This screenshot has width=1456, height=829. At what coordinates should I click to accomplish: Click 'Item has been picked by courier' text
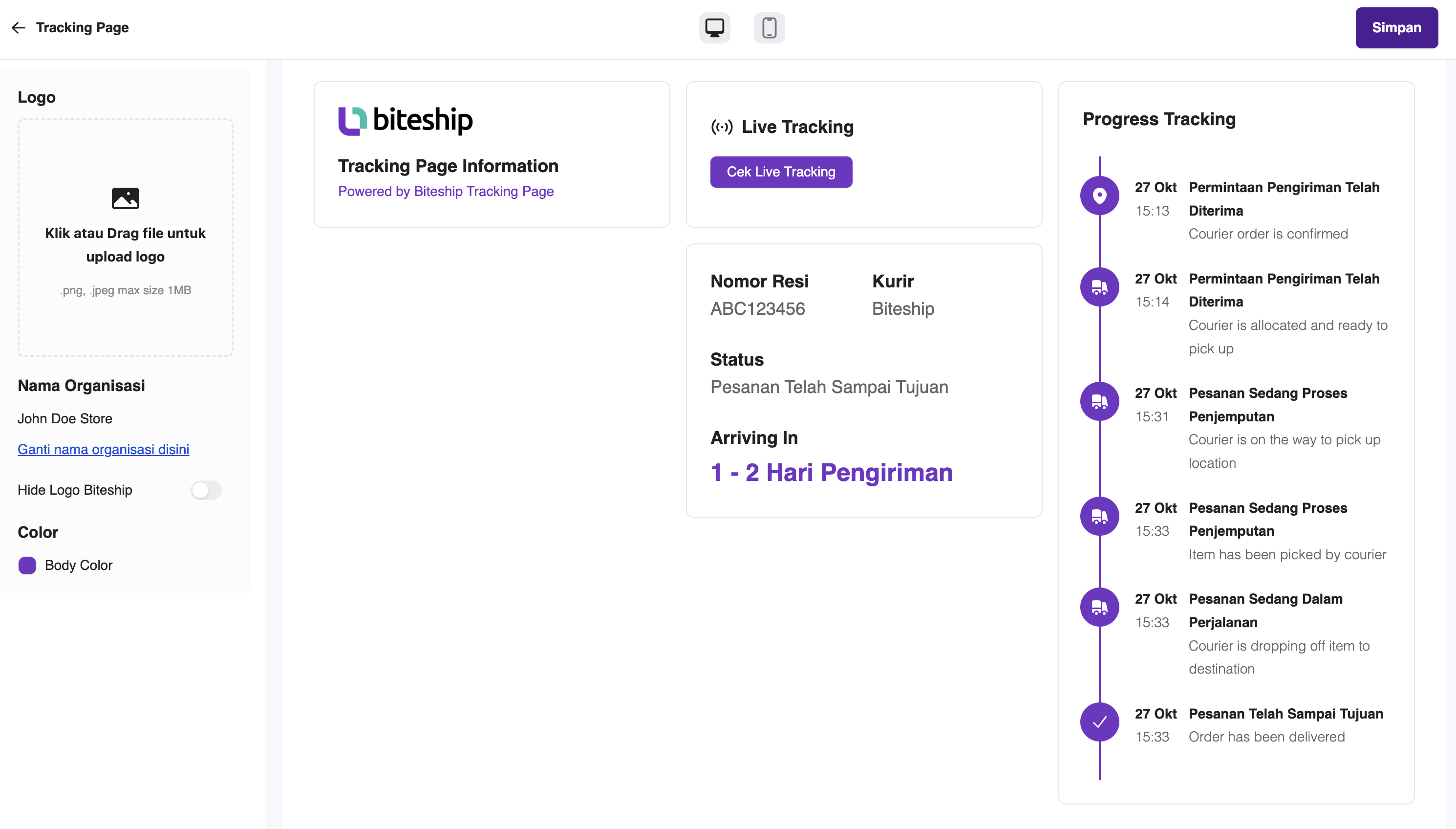click(x=1287, y=555)
